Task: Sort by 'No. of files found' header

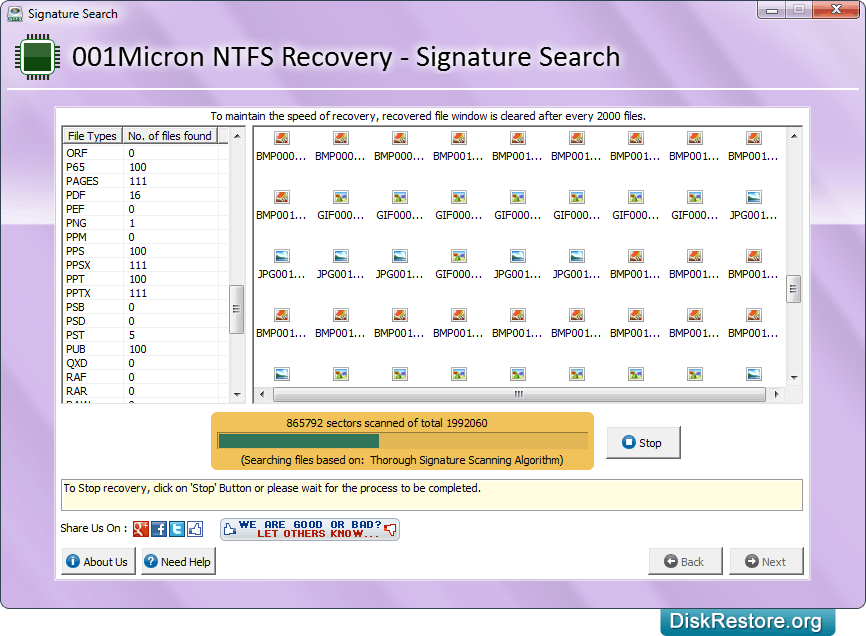Action: click(170, 136)
